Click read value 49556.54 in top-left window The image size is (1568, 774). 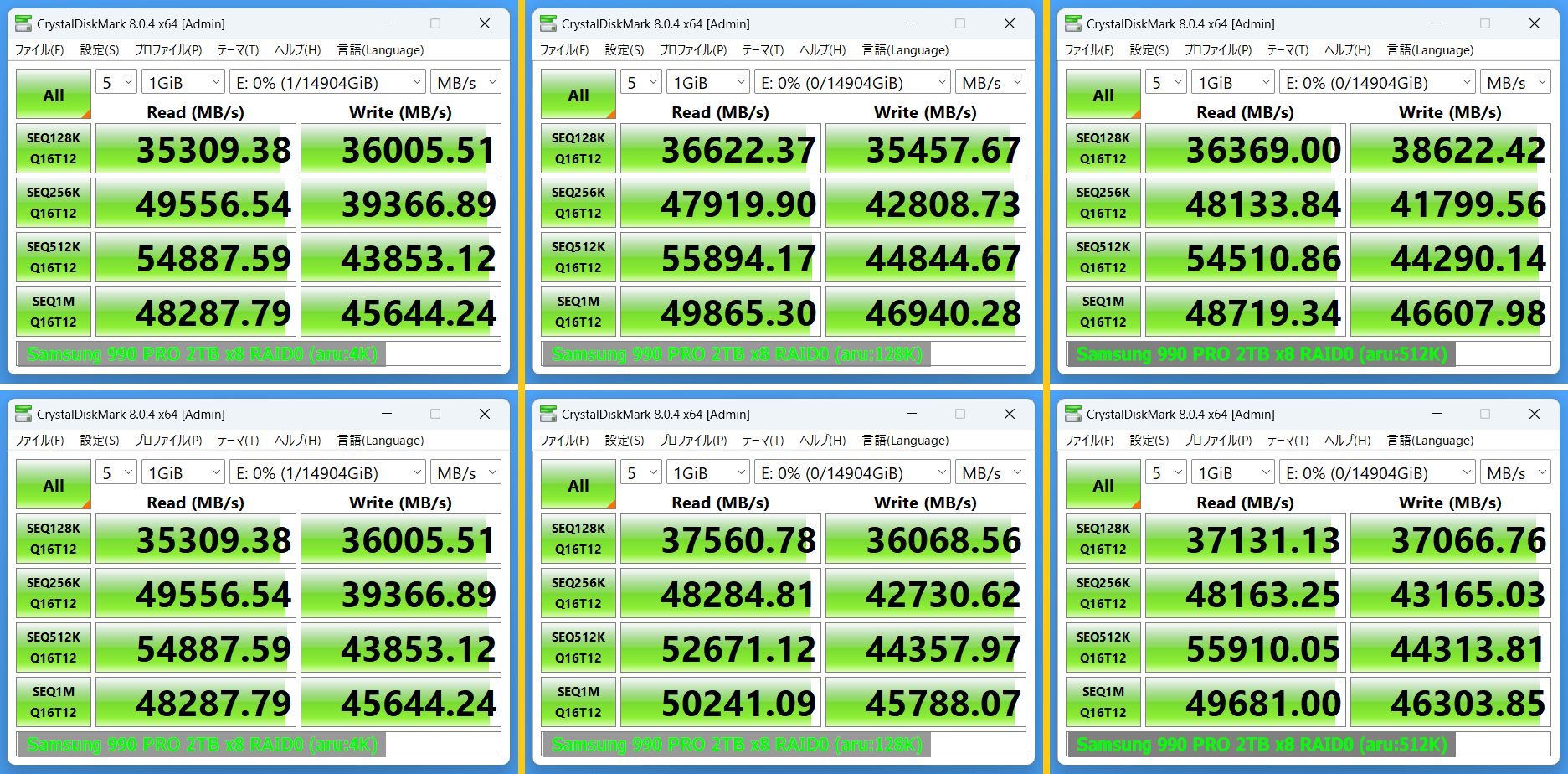(196, 203)
